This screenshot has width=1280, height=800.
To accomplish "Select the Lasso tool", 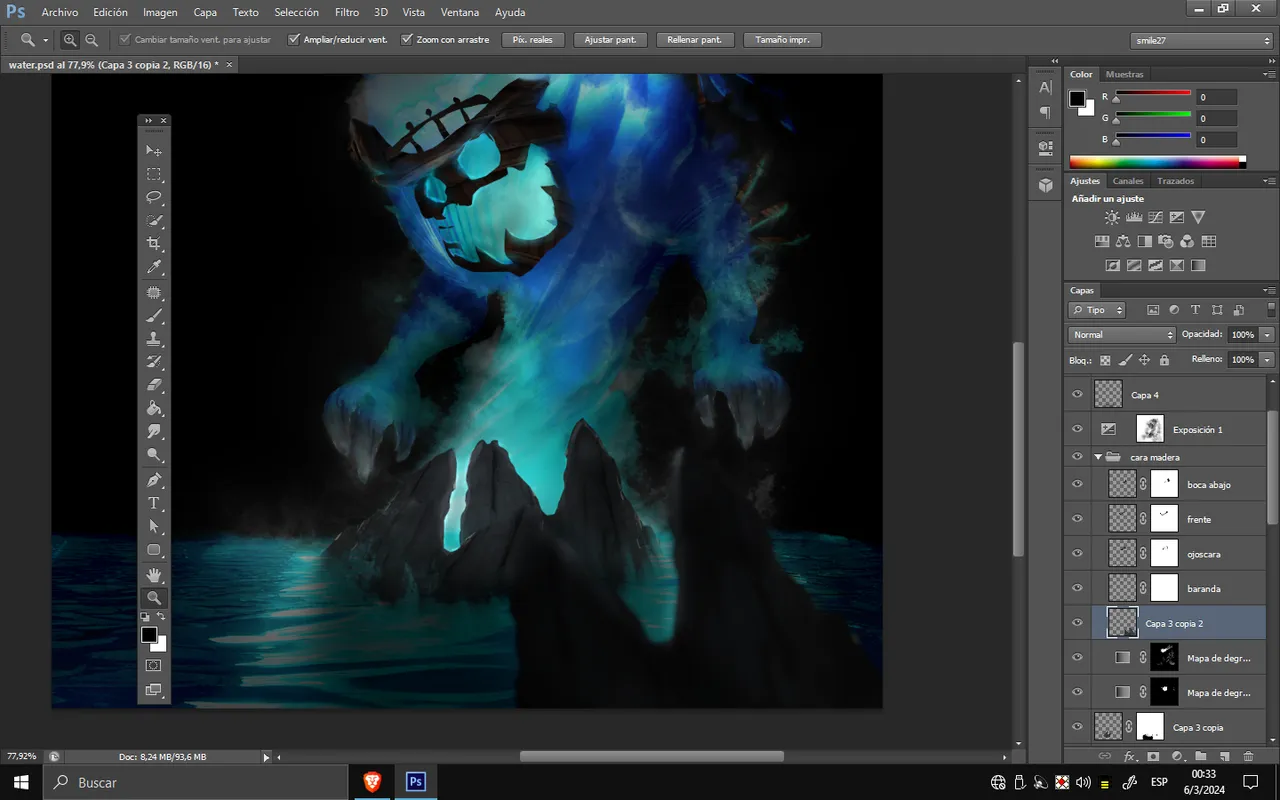I will 154,197.
